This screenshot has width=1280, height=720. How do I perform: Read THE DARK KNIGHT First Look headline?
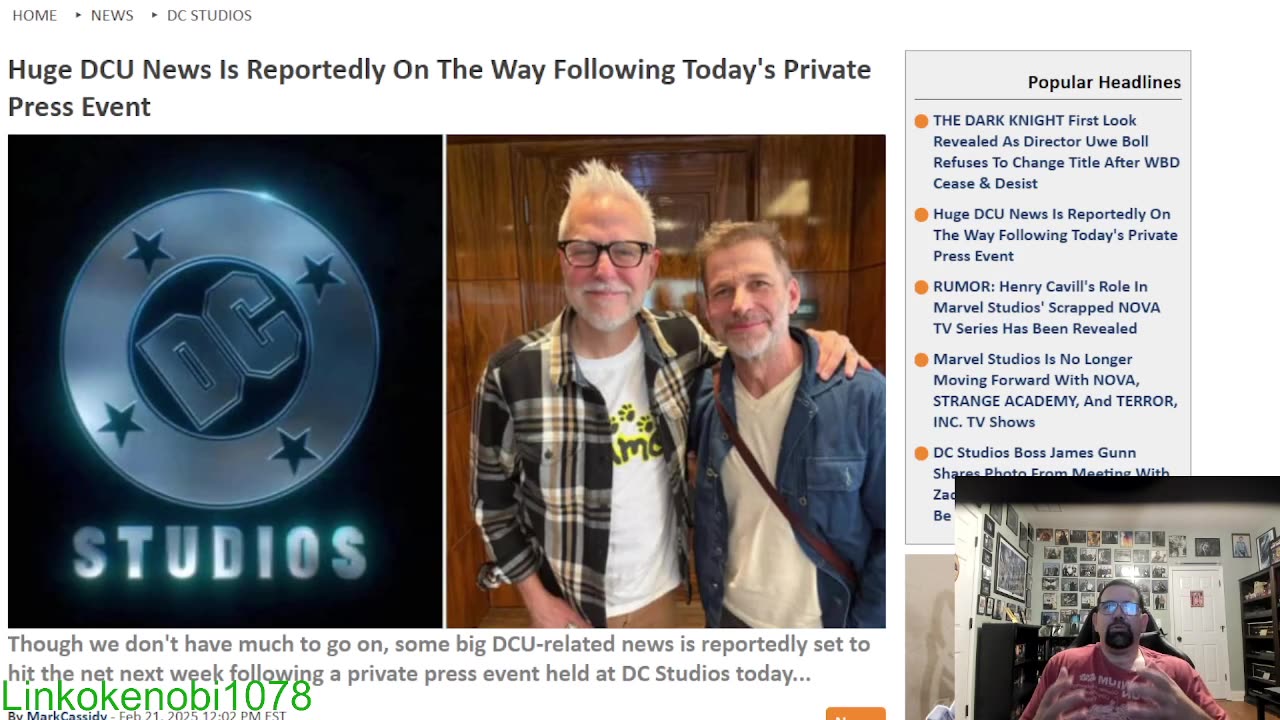pos(1056,151)
